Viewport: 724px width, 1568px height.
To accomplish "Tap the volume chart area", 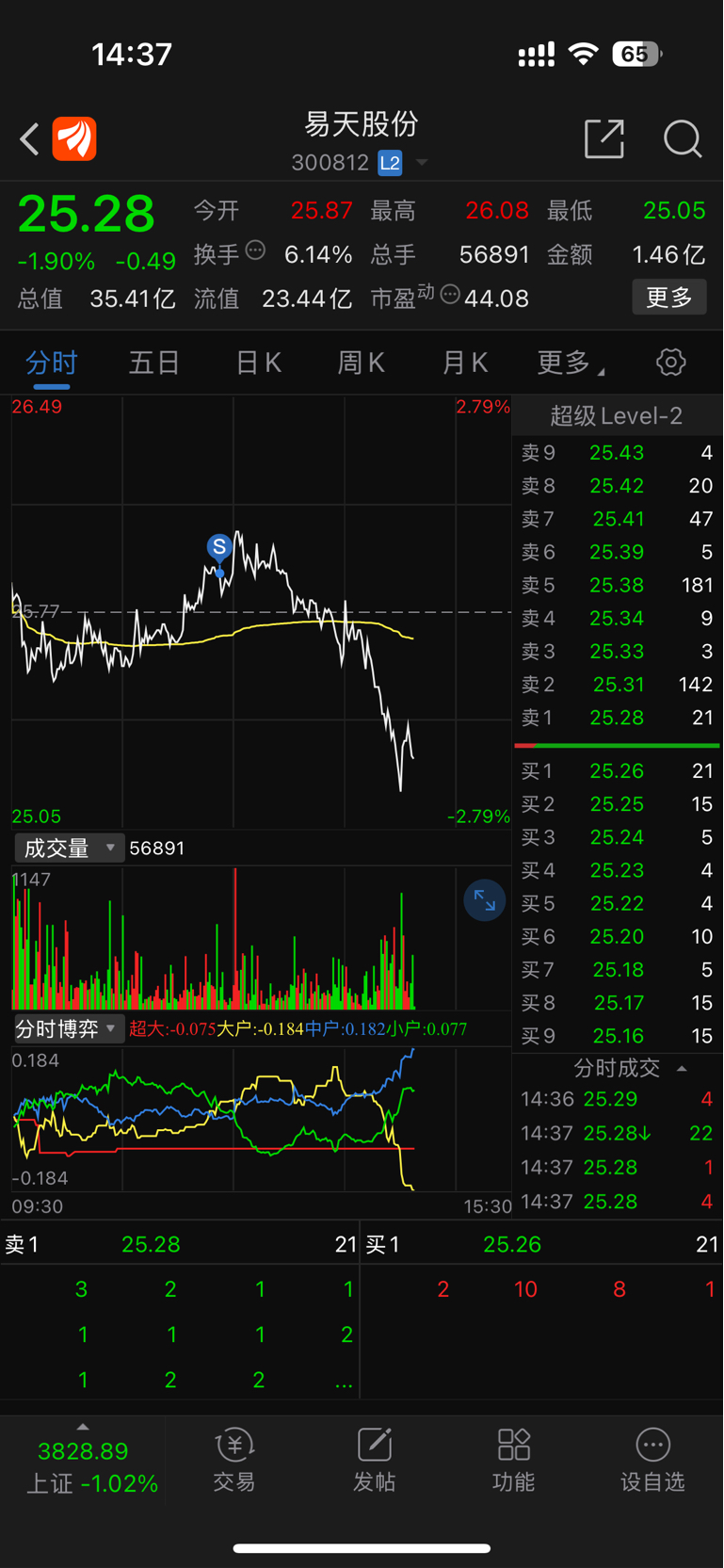I will point(261,938).
